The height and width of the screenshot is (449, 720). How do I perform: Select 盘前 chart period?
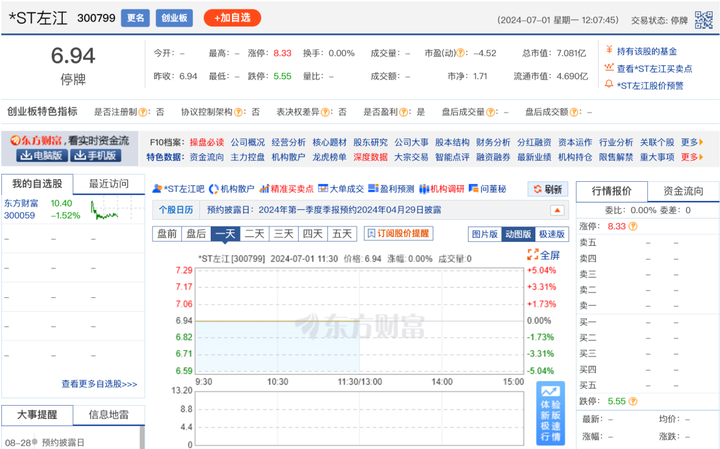click(x=167, y=234)
